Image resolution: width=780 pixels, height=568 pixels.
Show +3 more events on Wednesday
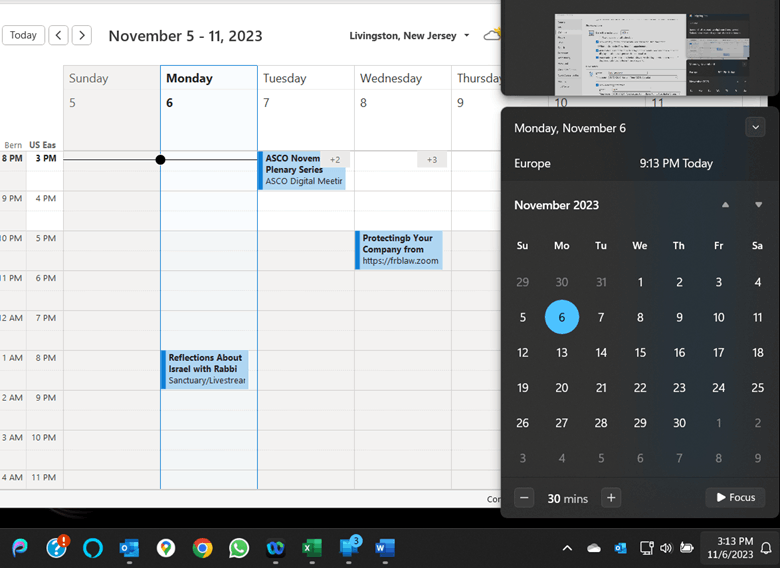pos(432,160)
